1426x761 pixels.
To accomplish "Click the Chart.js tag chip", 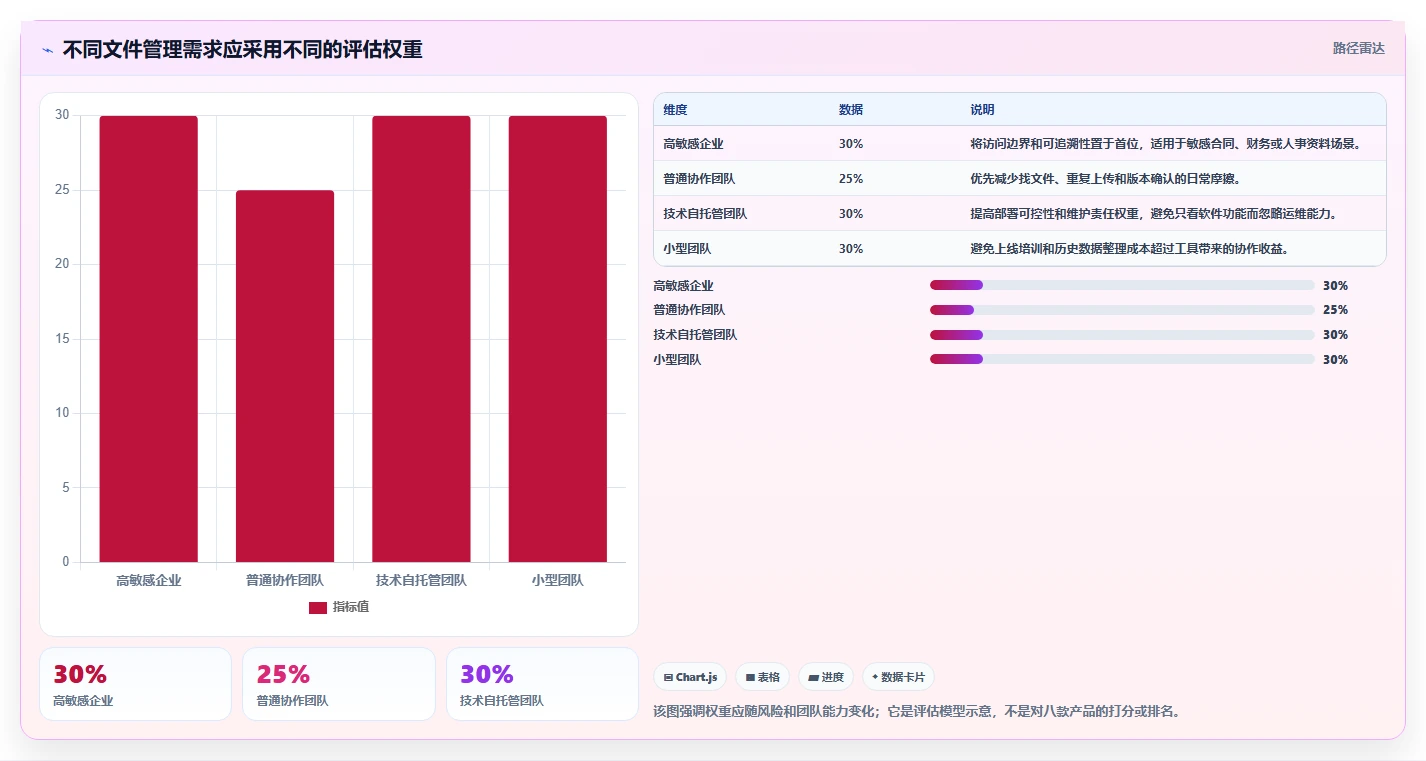I will [690, 677].
